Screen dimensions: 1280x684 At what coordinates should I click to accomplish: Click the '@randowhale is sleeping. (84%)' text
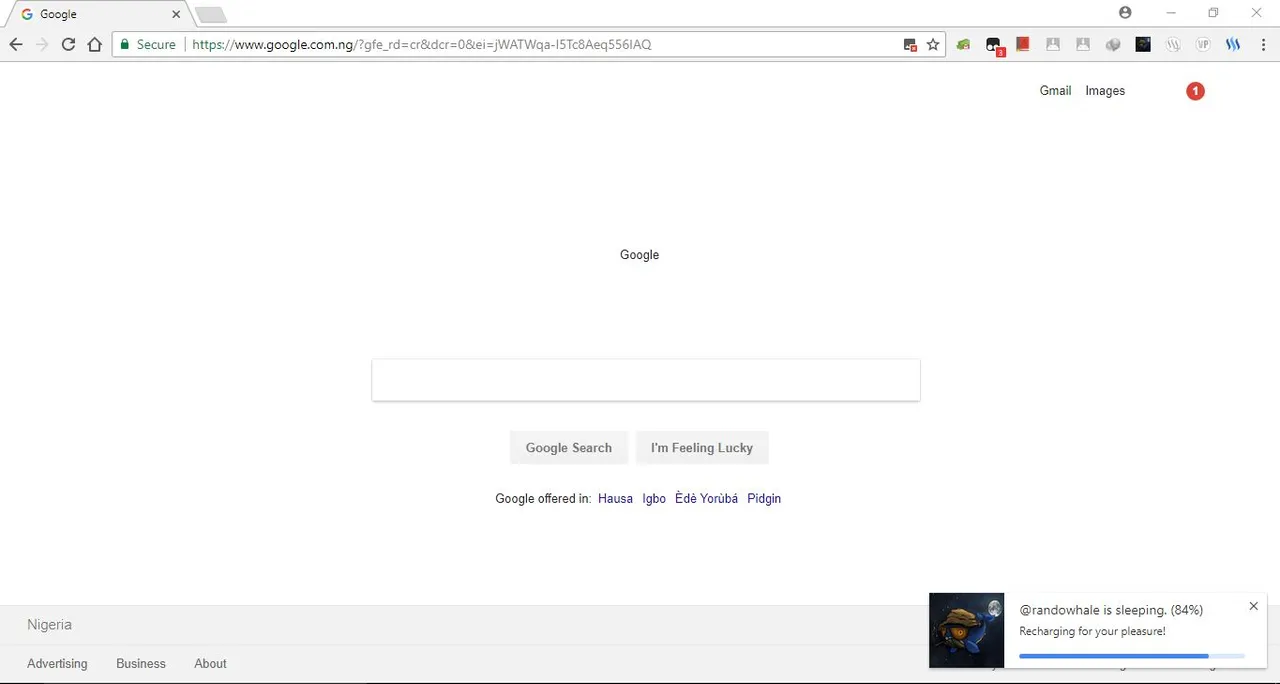1111,610
